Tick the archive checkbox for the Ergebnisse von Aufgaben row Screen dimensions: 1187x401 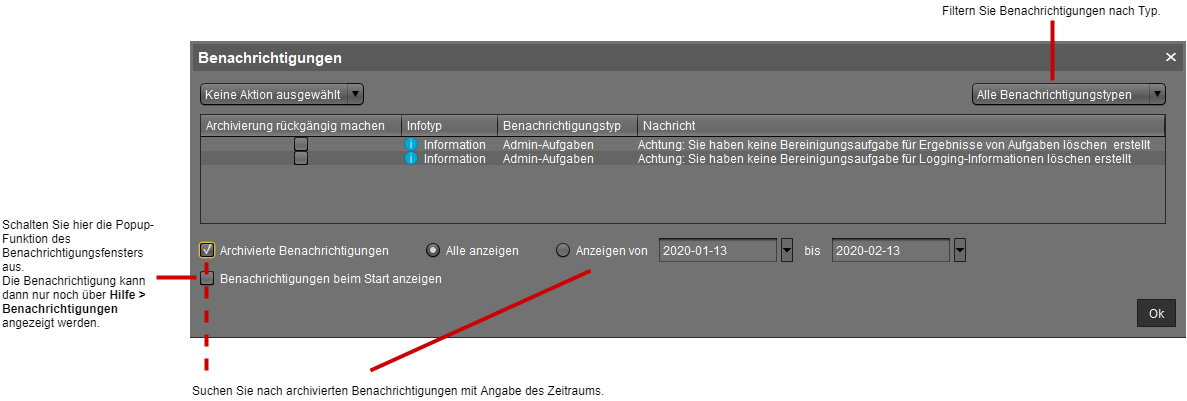coord(300,145)
